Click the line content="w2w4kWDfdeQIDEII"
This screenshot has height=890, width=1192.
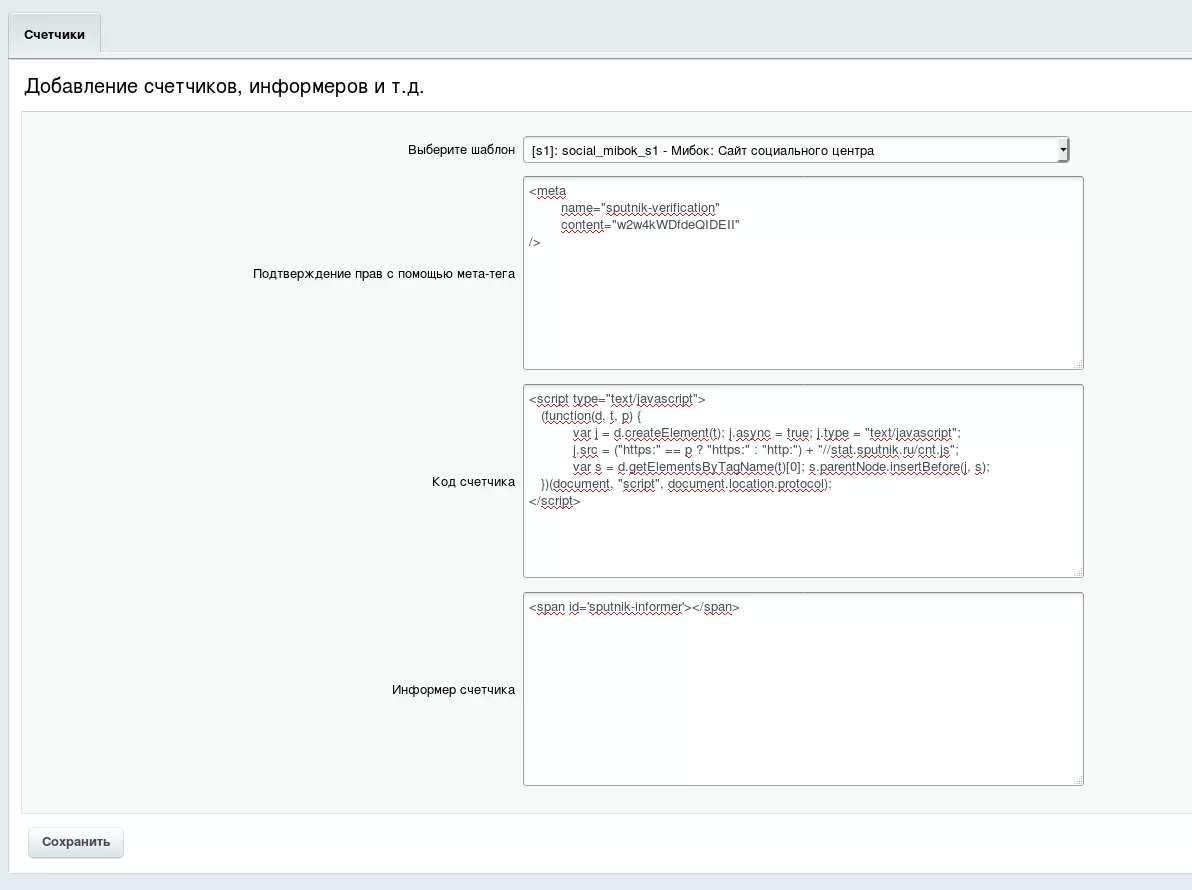click(650, 225)
